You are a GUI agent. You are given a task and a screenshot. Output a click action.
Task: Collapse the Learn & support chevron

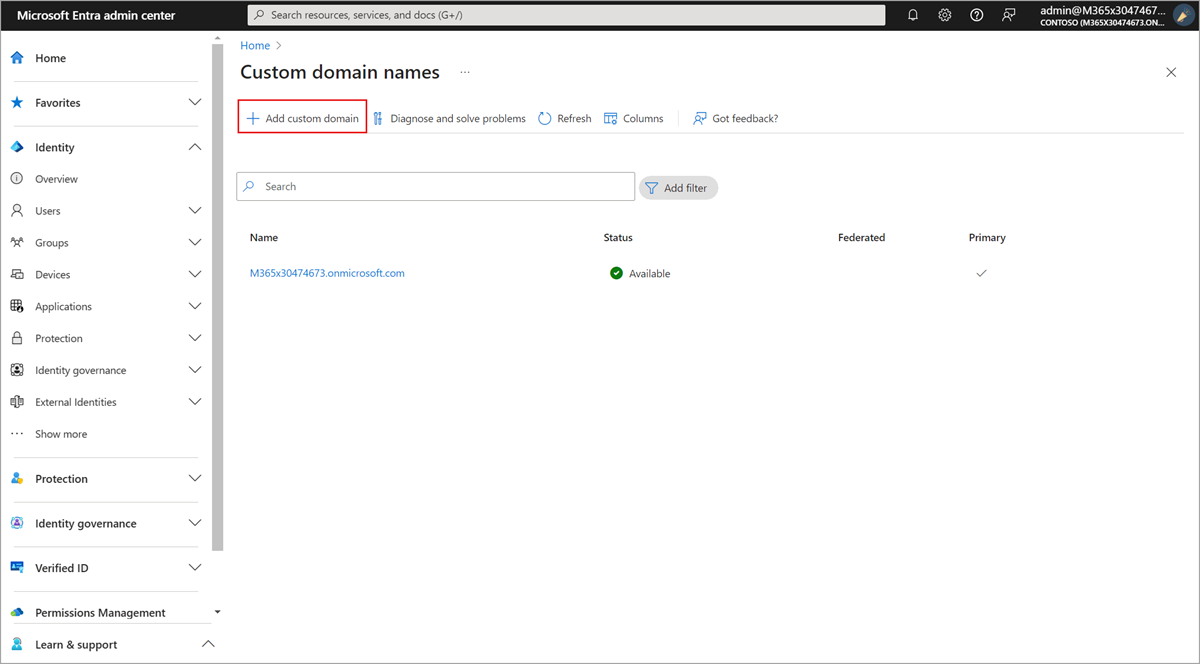(x=208, y=645)
